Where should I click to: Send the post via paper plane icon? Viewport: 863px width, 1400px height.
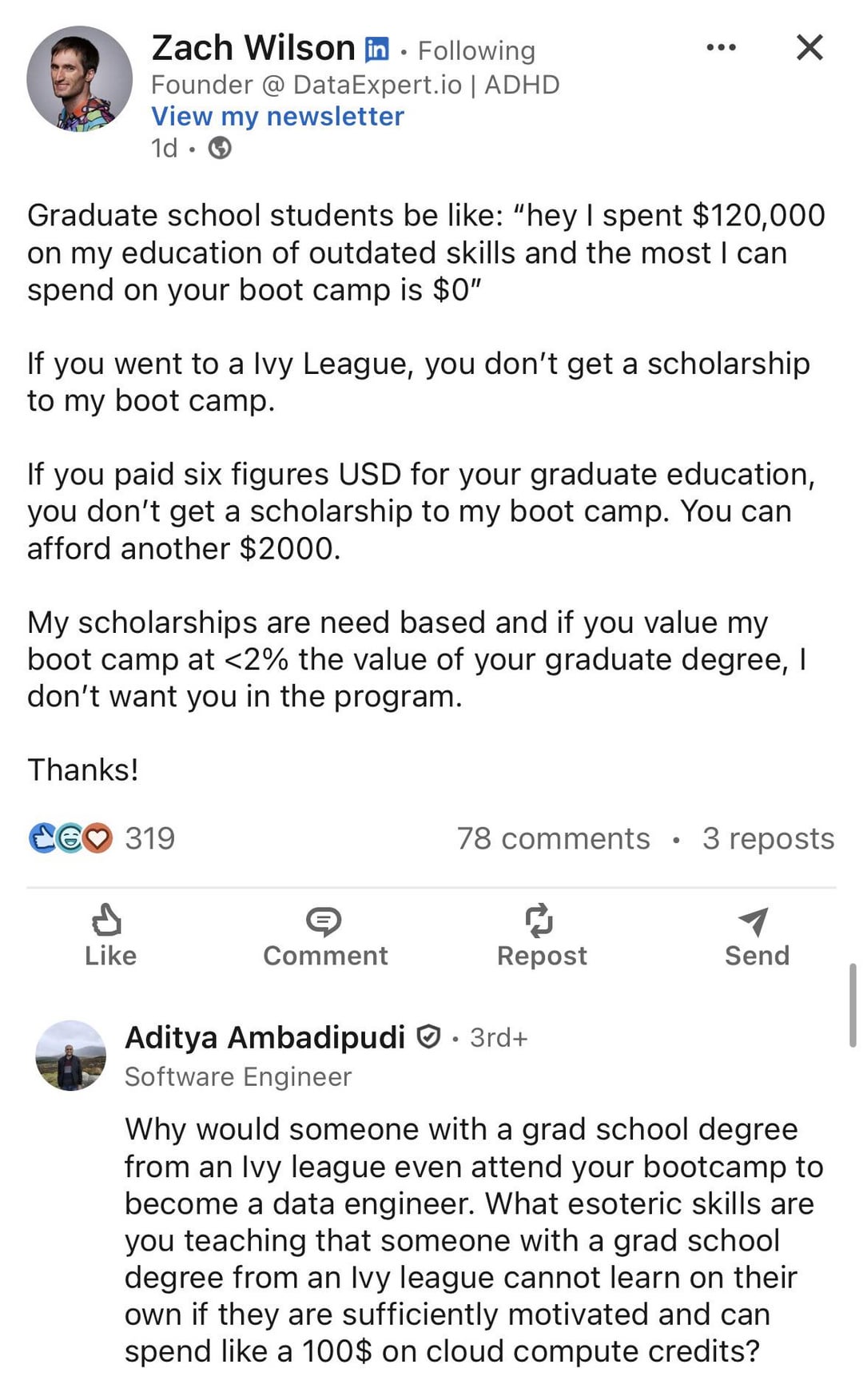pos(754,921)
